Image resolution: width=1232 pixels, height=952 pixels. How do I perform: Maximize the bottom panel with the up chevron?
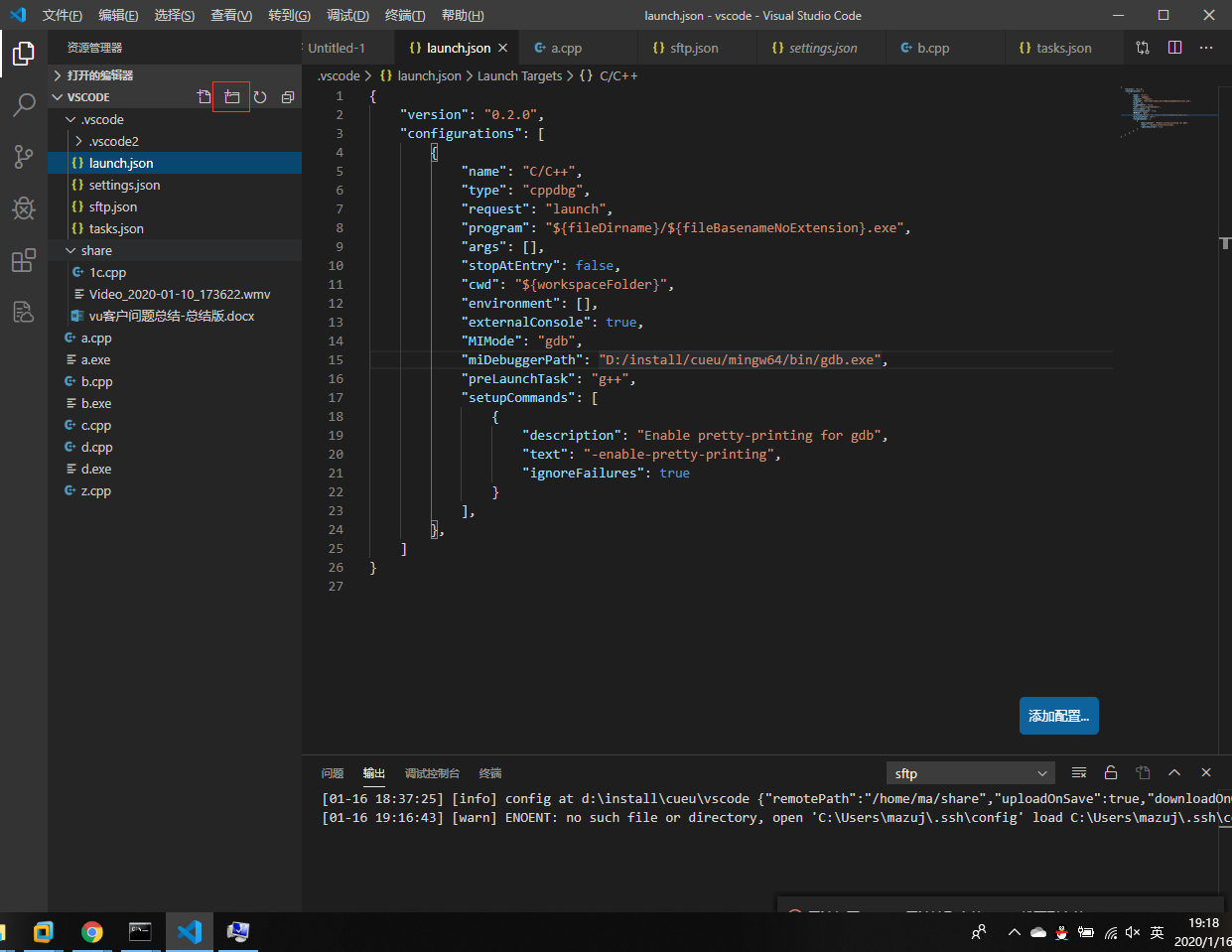tap(1174, 772)
